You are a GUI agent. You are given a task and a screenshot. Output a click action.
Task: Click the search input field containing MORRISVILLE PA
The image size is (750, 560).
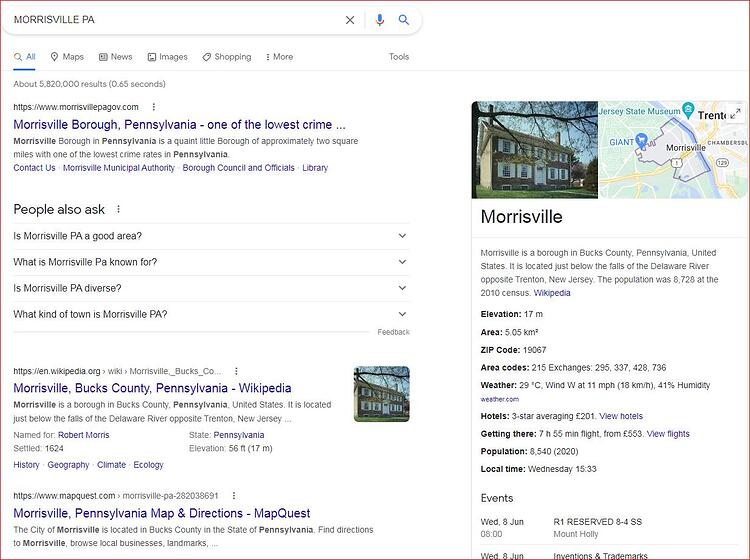tap(175, 20)
